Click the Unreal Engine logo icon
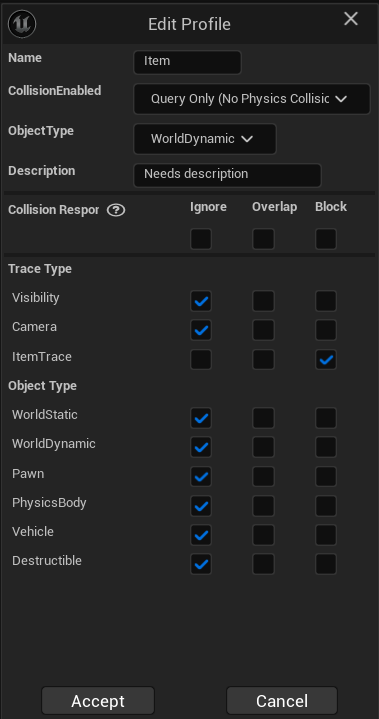 [22, 24]
